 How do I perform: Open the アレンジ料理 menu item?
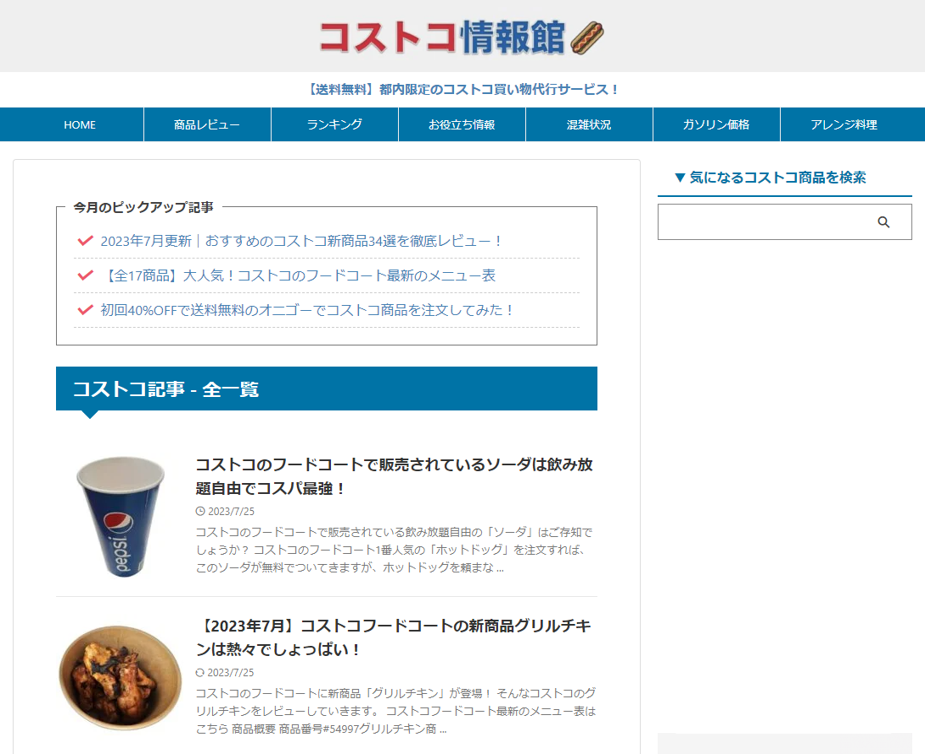coord(844,124)
